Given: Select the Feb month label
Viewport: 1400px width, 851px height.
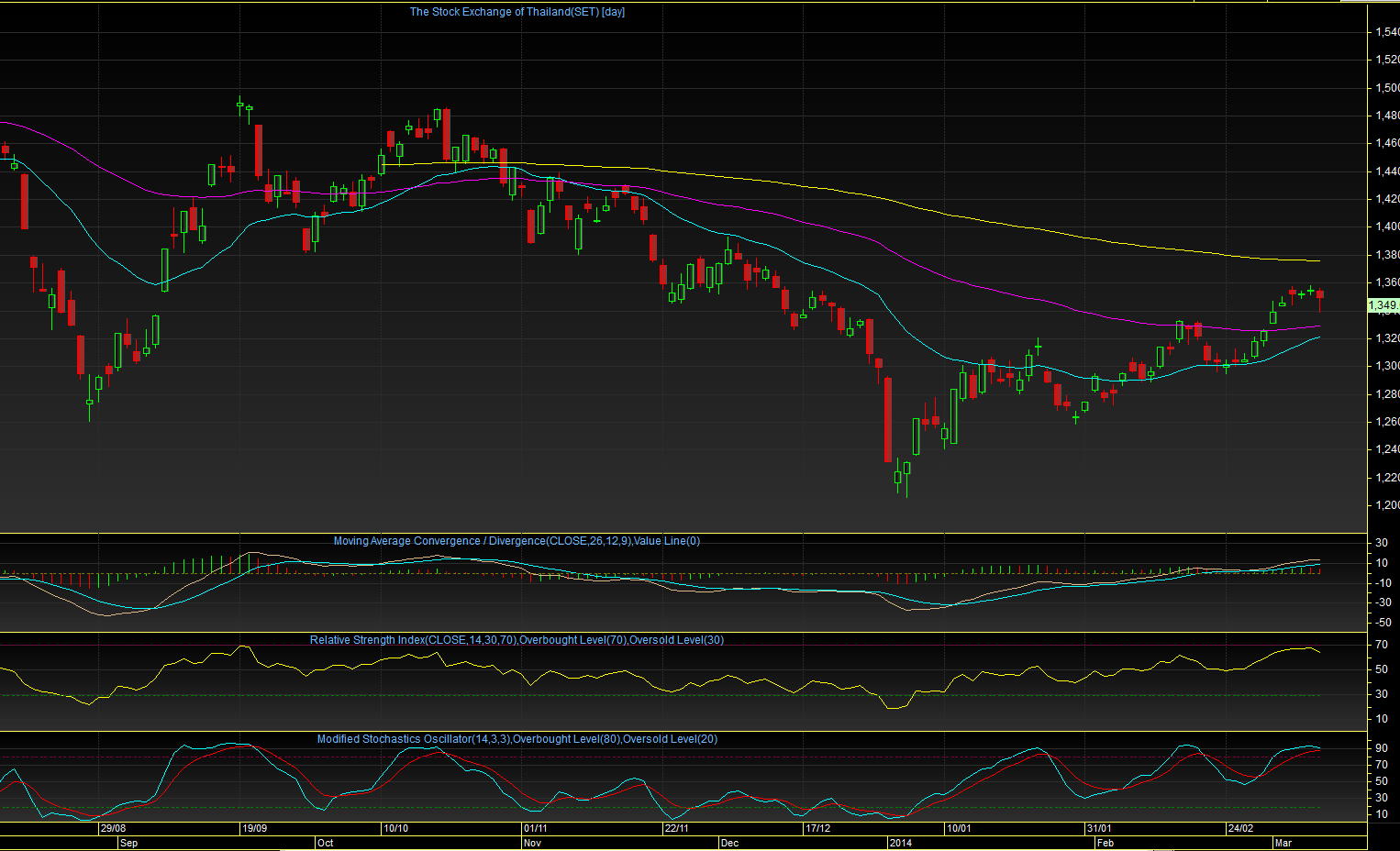Looking at the screenshot, I should [x=1106, y=843].
